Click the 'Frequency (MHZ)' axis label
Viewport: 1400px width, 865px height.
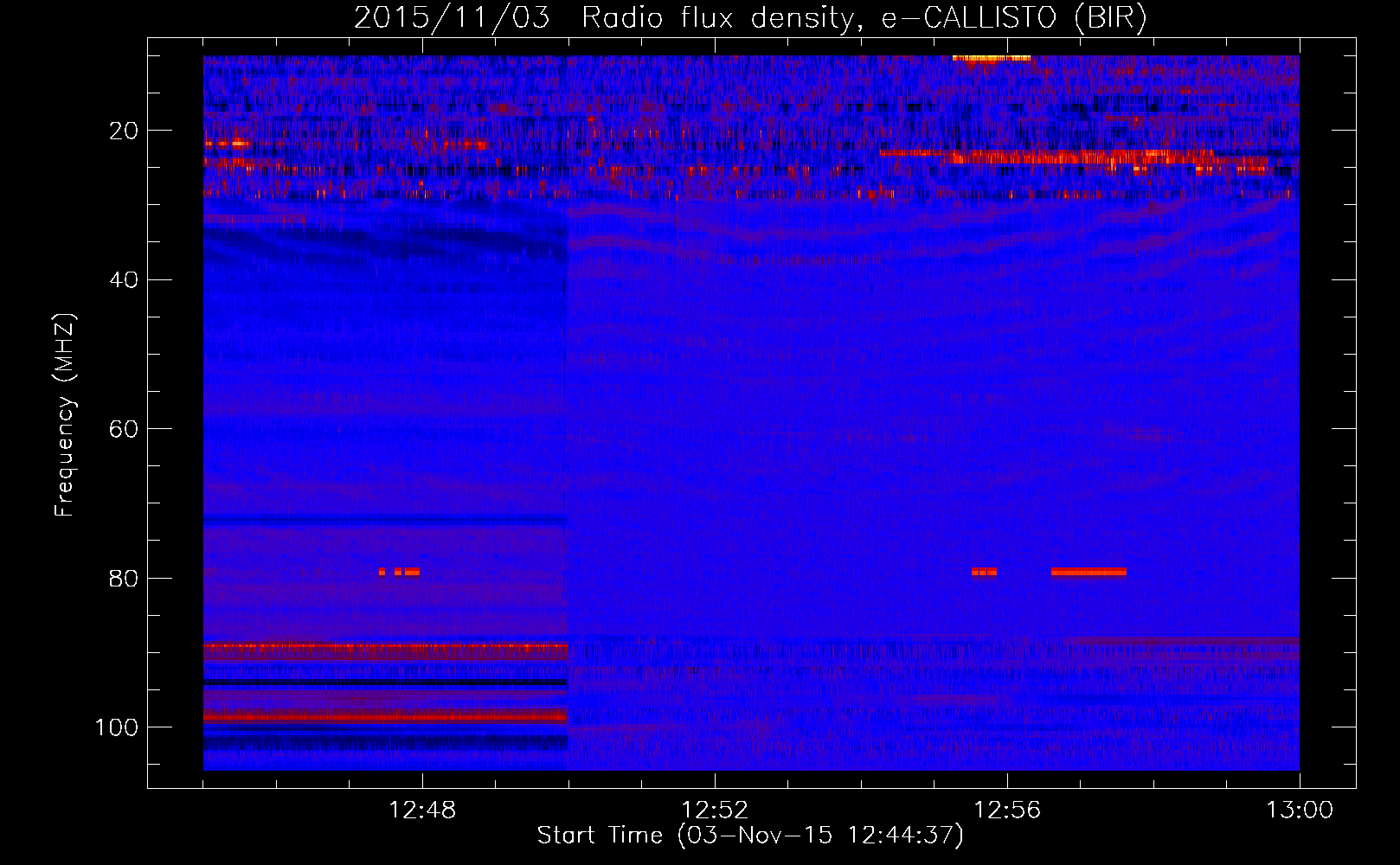(x=65, y=415)
